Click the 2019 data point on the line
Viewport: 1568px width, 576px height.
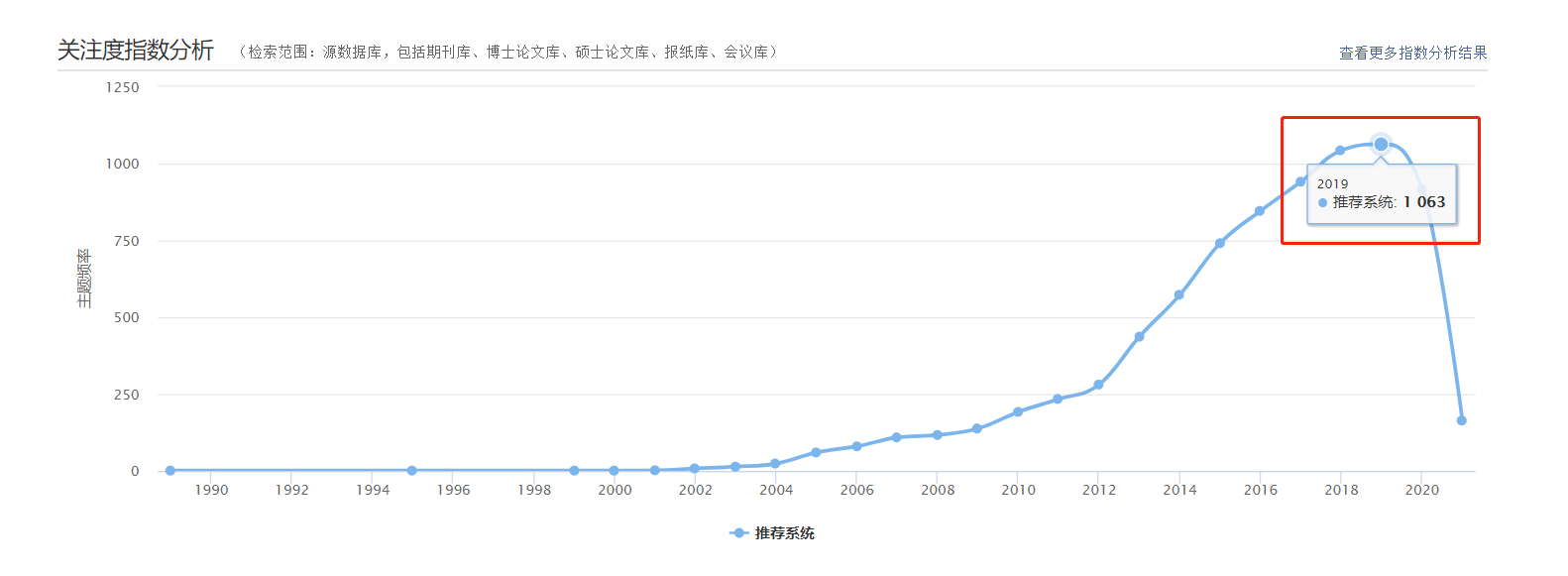(x=1381, y=145)
